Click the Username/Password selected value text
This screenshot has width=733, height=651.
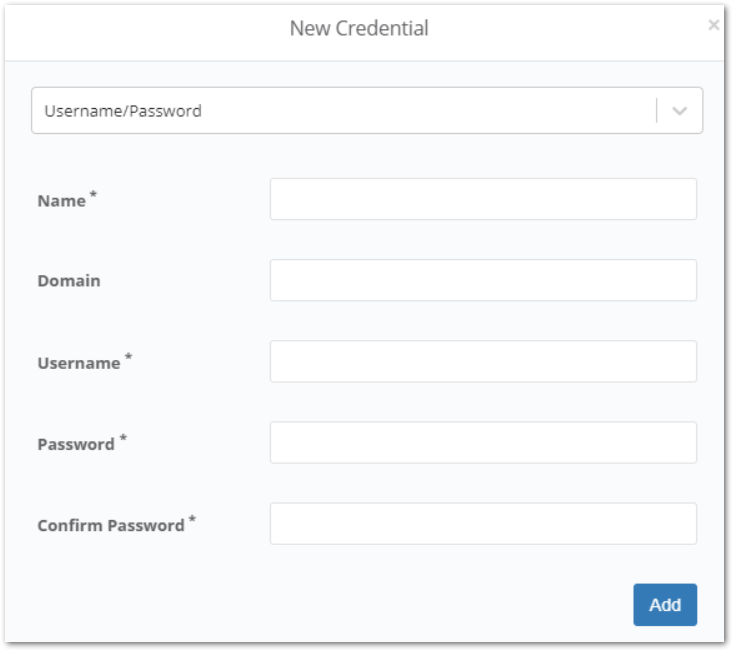tap(123, 111)
